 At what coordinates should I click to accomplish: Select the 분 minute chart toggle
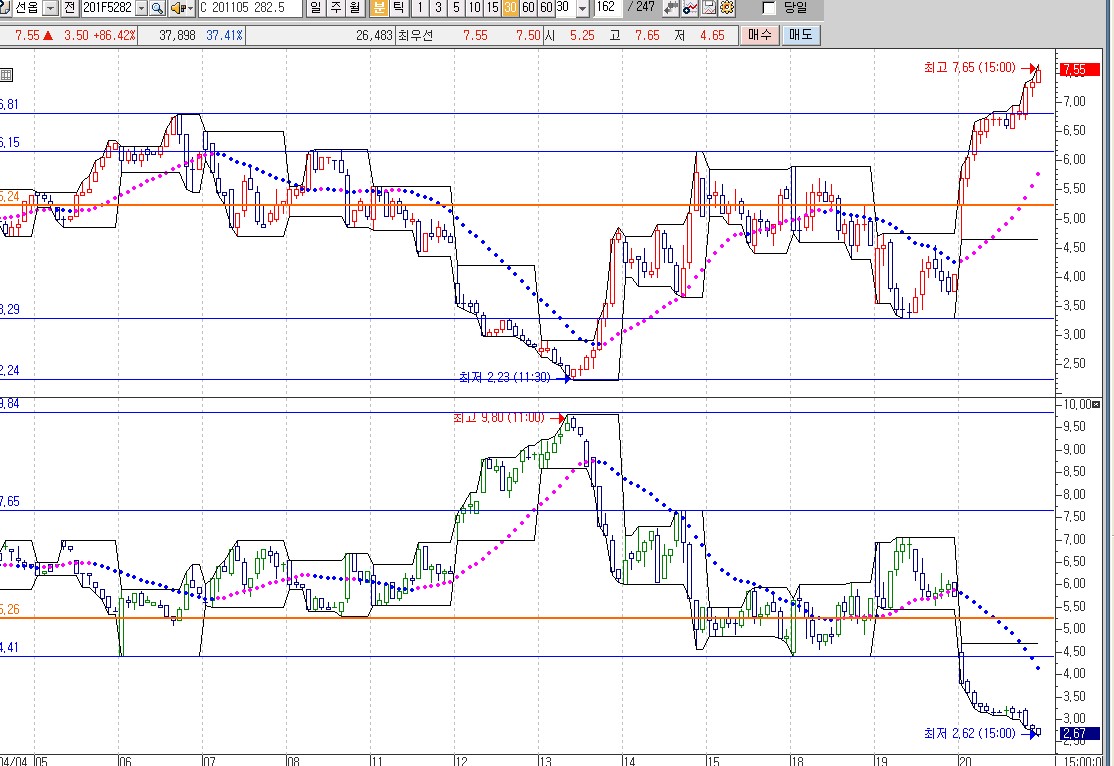379,8
